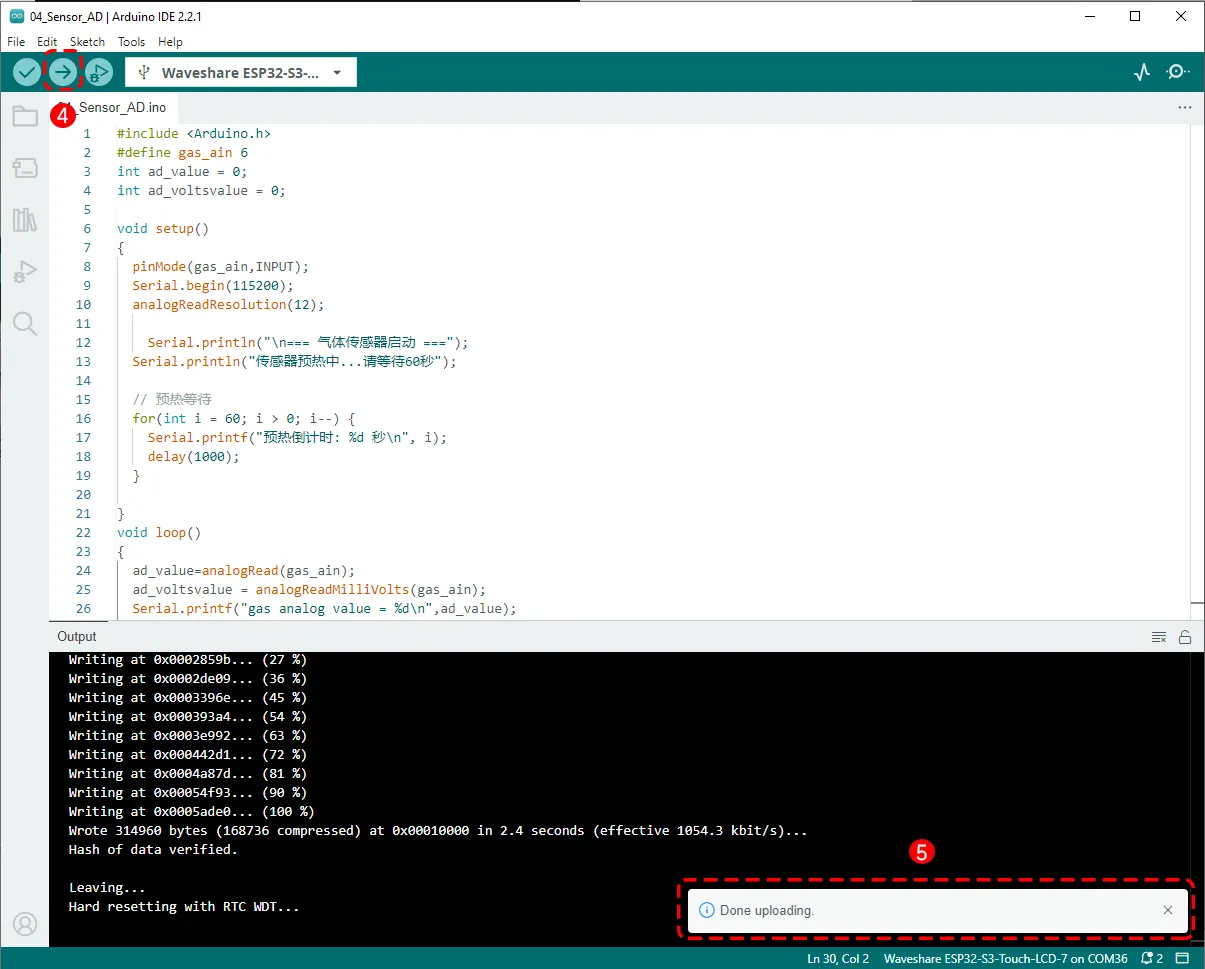Open Search panel in sidebar
This screenshot has width=1205, height=969.
click(x=25, y=323)
